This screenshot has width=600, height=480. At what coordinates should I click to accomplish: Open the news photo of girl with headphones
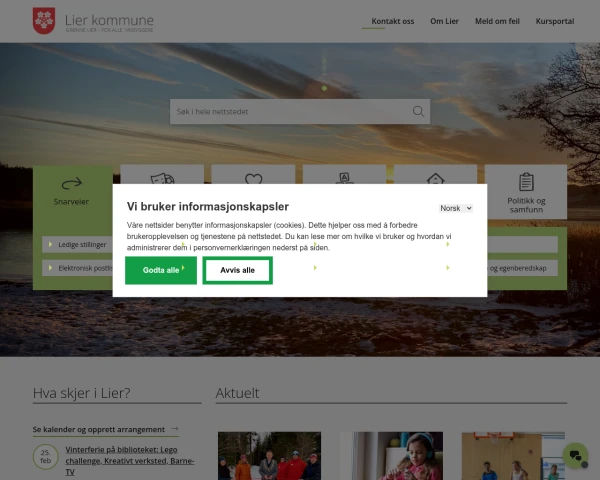(x=391, y=456)
